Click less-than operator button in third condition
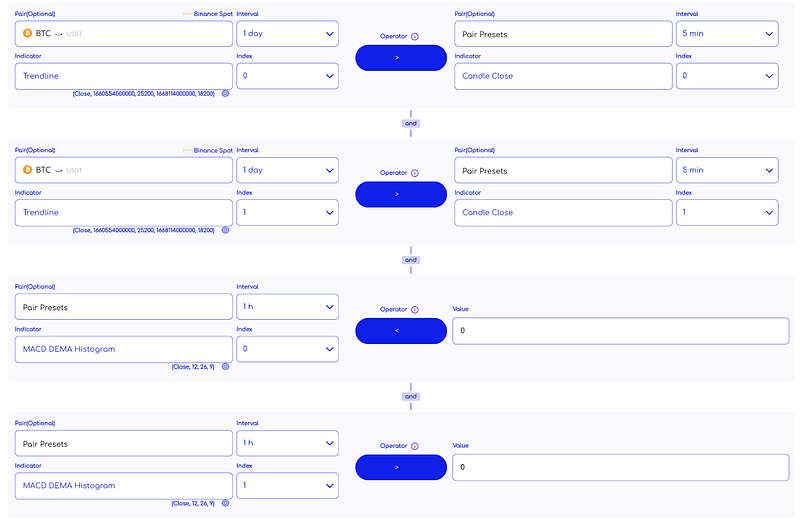Viewport: 800px width, 523px height. tap(401, 331)
